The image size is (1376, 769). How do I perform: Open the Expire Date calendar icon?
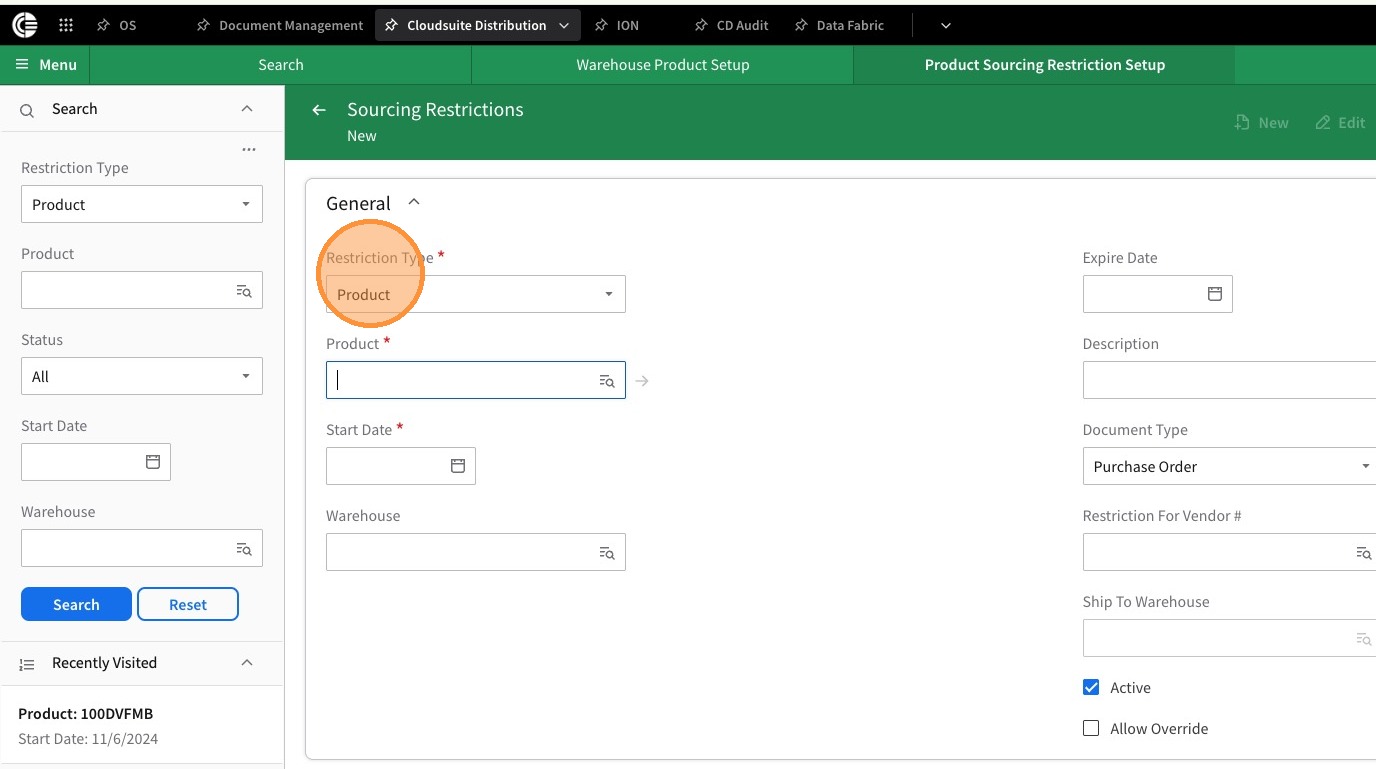1215,294
